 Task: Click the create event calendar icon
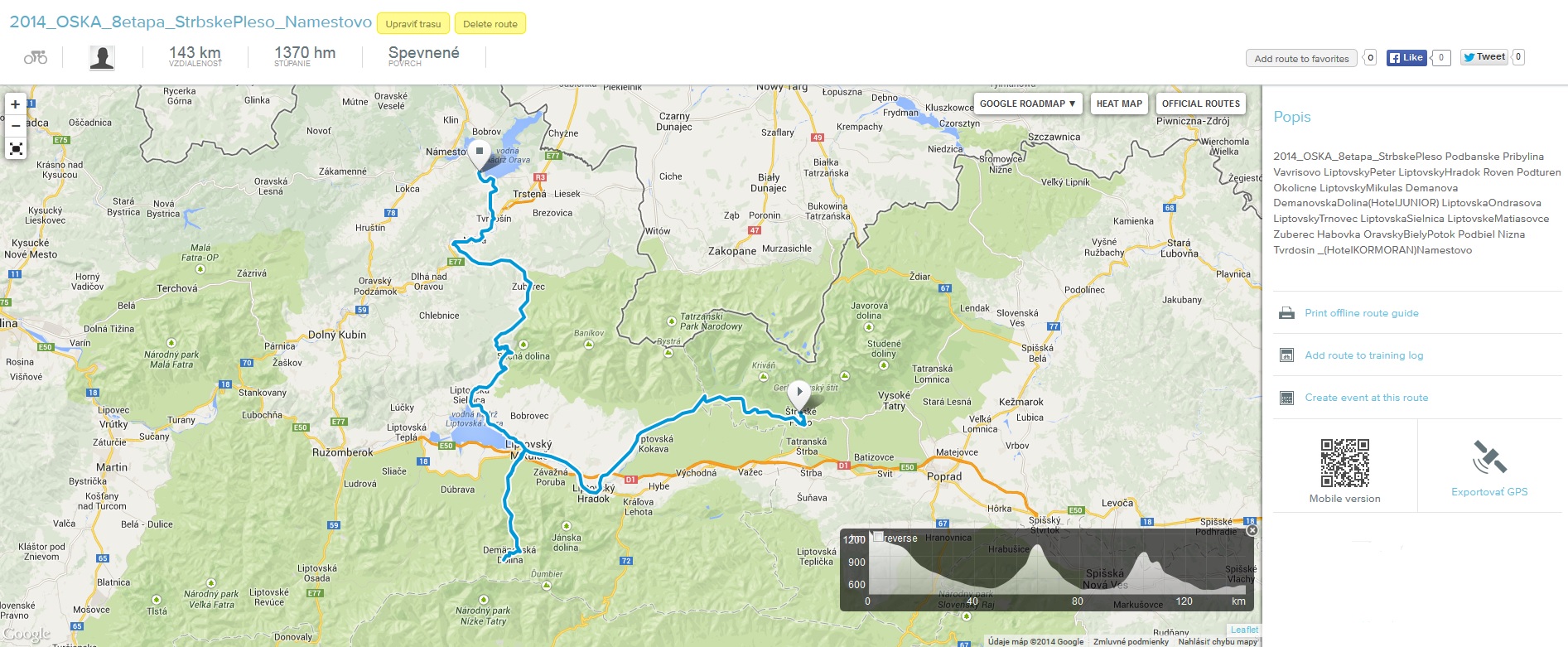point(1286,398)
